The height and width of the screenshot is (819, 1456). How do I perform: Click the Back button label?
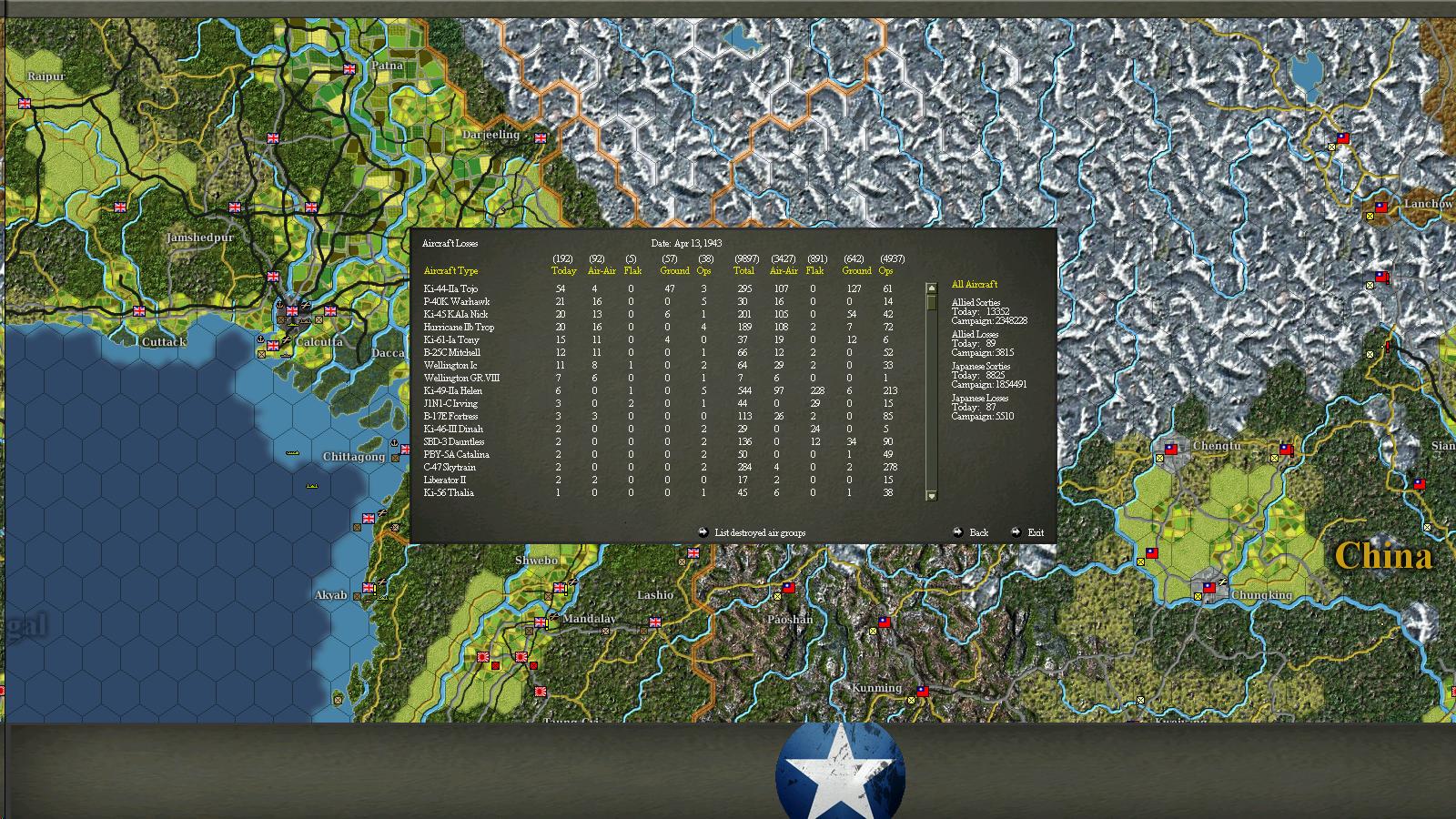979,533
